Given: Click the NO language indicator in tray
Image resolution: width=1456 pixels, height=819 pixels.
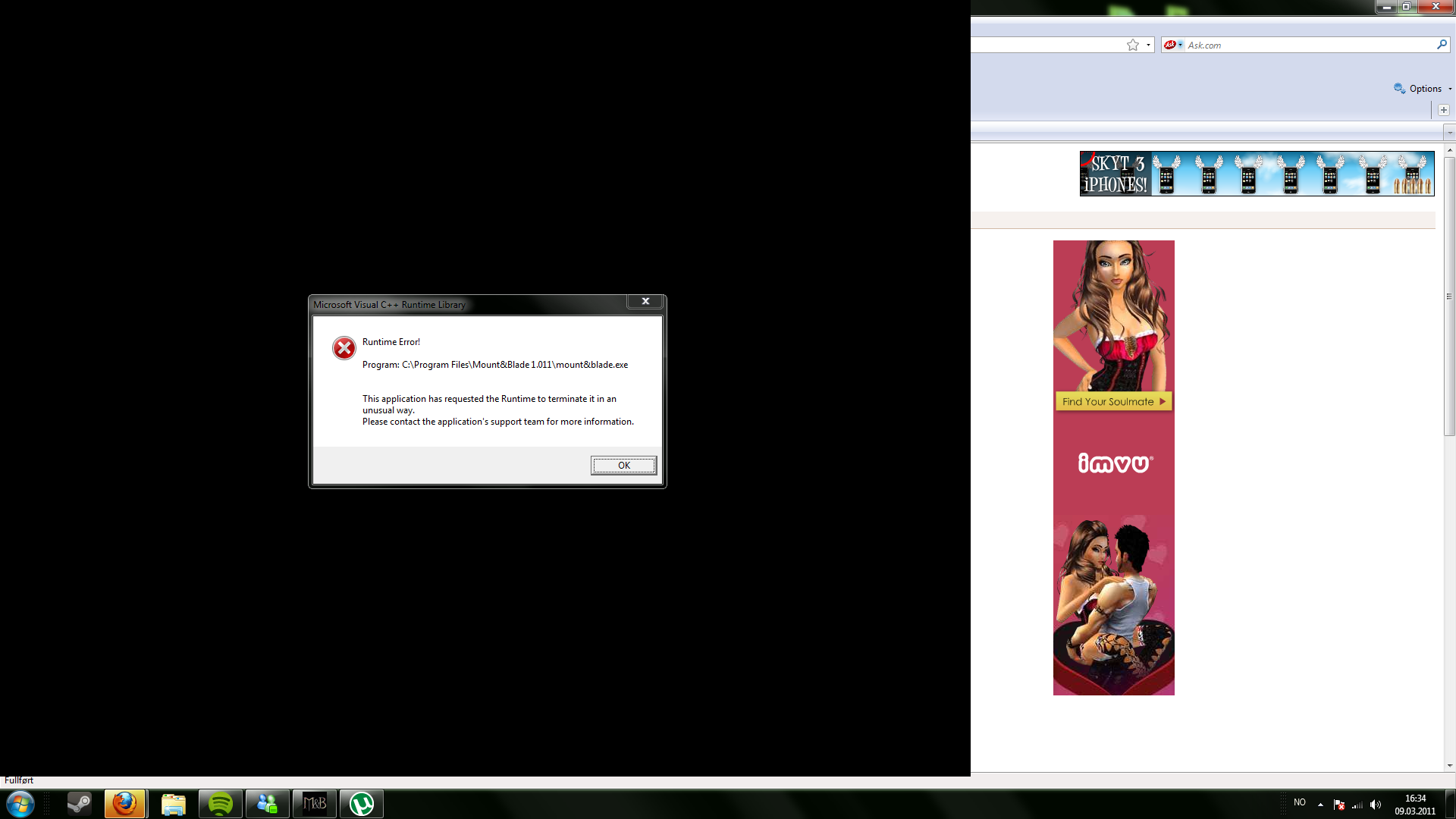Looking at the screenshot, I should (1300, 802).
